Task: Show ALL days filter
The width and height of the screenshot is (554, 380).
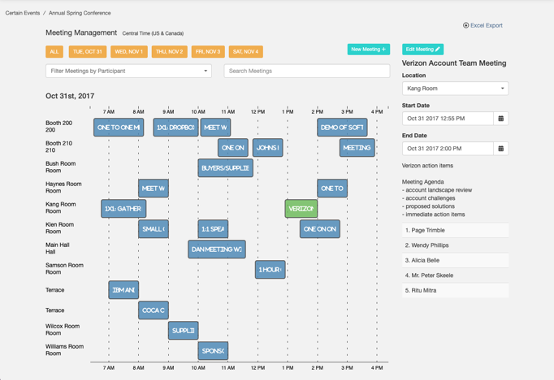Action: (x=54, y=52)
